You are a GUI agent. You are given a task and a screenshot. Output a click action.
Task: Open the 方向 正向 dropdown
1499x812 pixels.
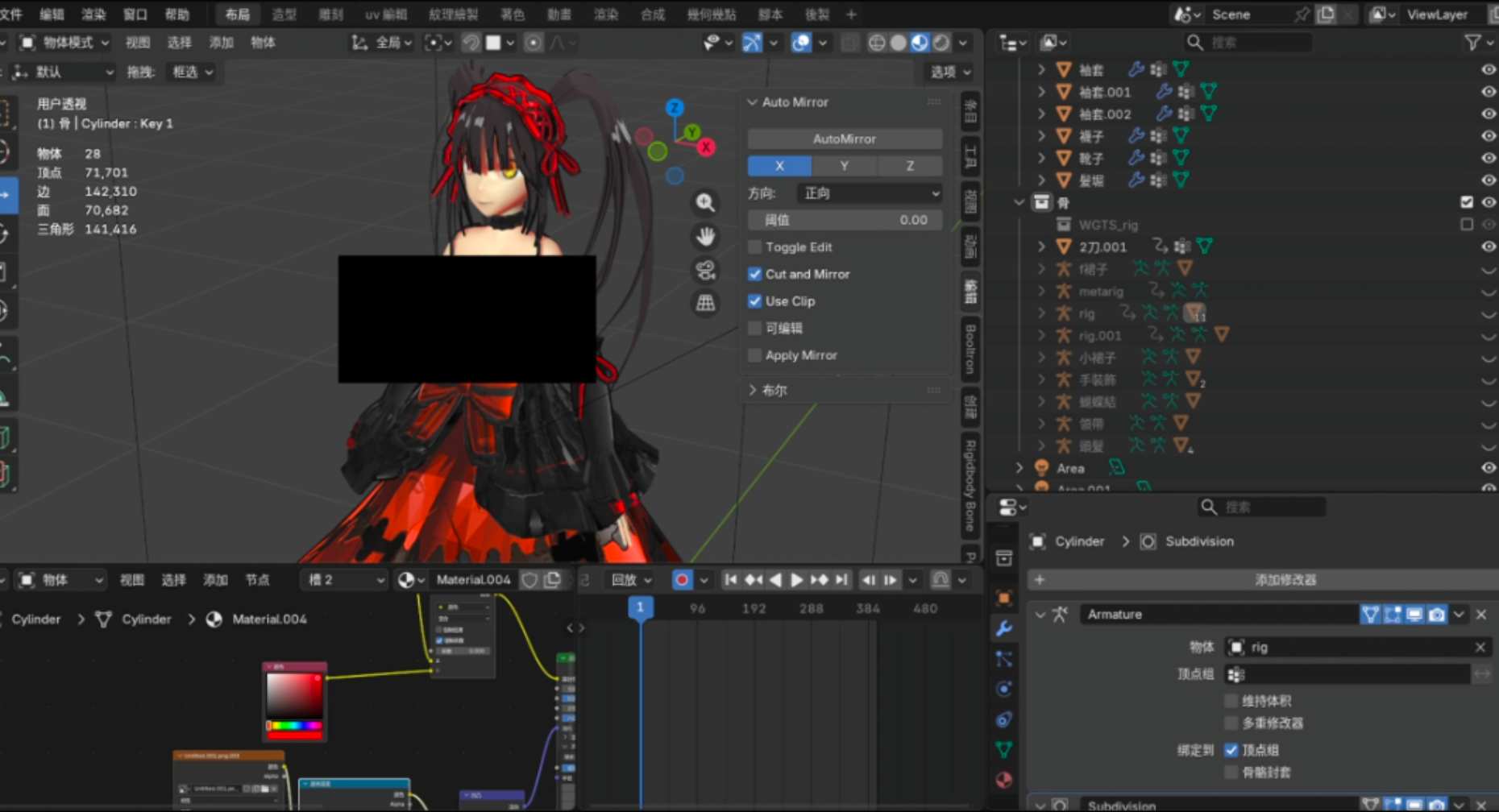pos(870,193)
